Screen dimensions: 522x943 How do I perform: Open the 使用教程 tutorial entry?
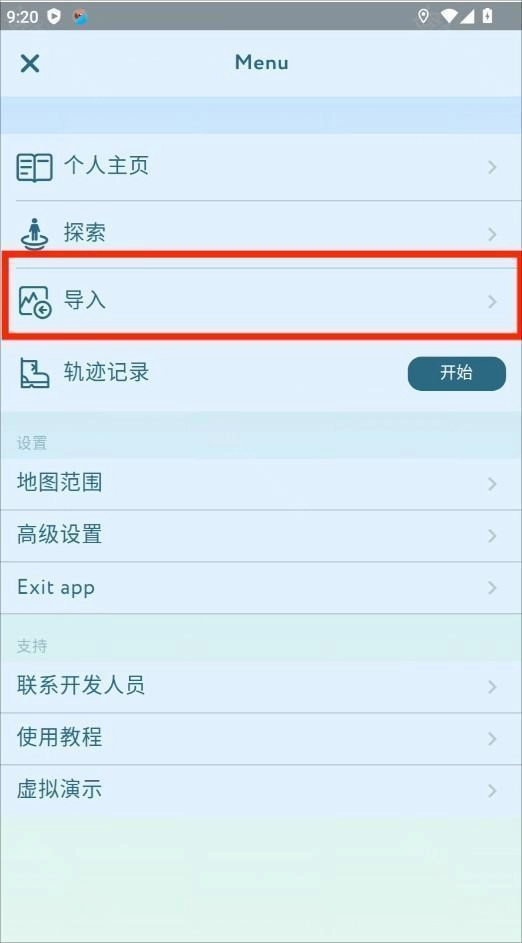pyautogui.click(x=261, y=738)
